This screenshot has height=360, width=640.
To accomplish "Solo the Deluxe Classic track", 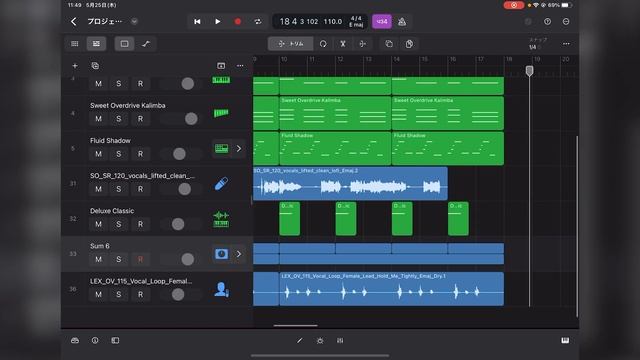I will (118, 224).
